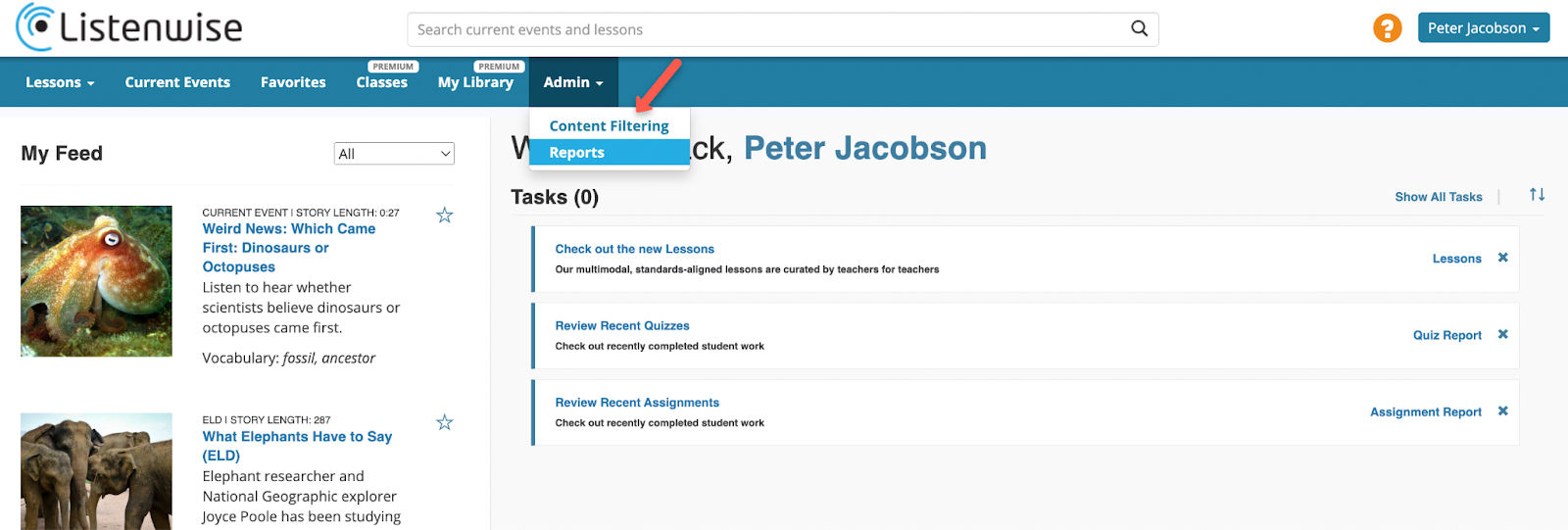Click the octopus story thumbnail
The image size is (1568, 530).
pyautogui.click(x=96, y=281)
